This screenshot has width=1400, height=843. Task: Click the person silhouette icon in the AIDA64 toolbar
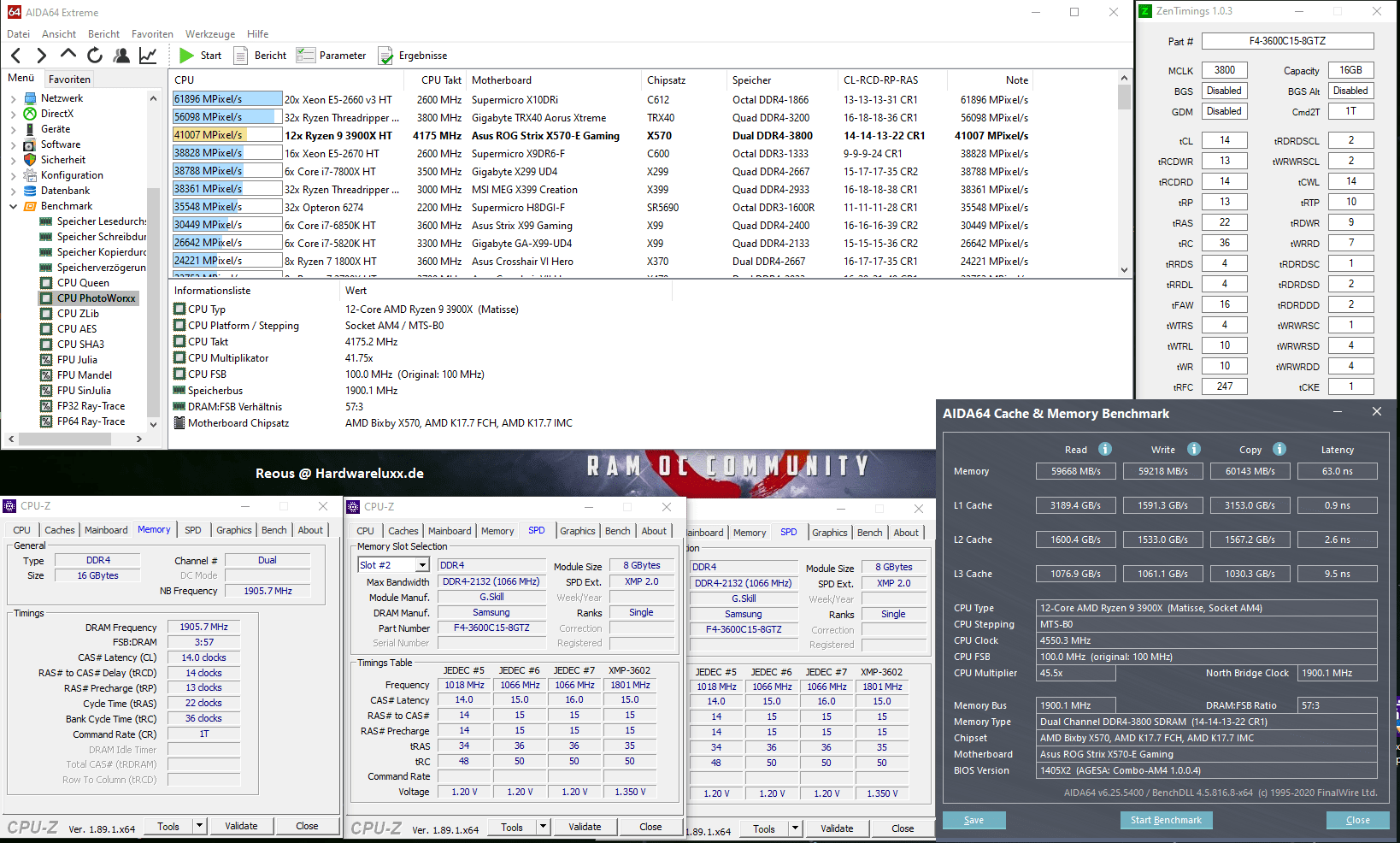coord(122,56)
